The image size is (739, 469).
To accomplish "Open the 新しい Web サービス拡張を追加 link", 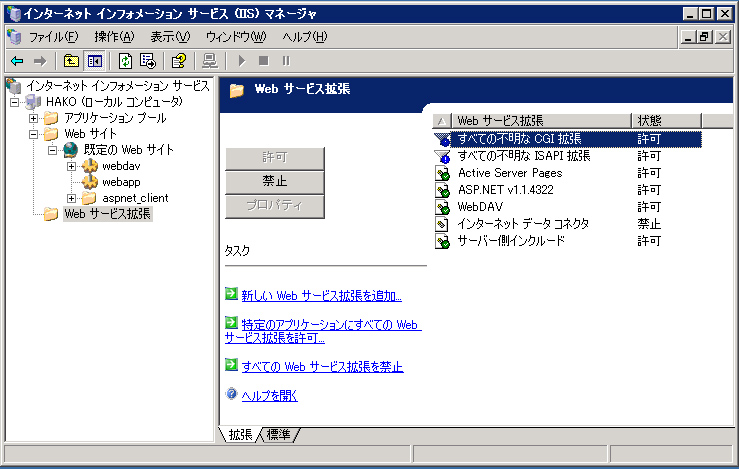I will [x=321, y=296].
